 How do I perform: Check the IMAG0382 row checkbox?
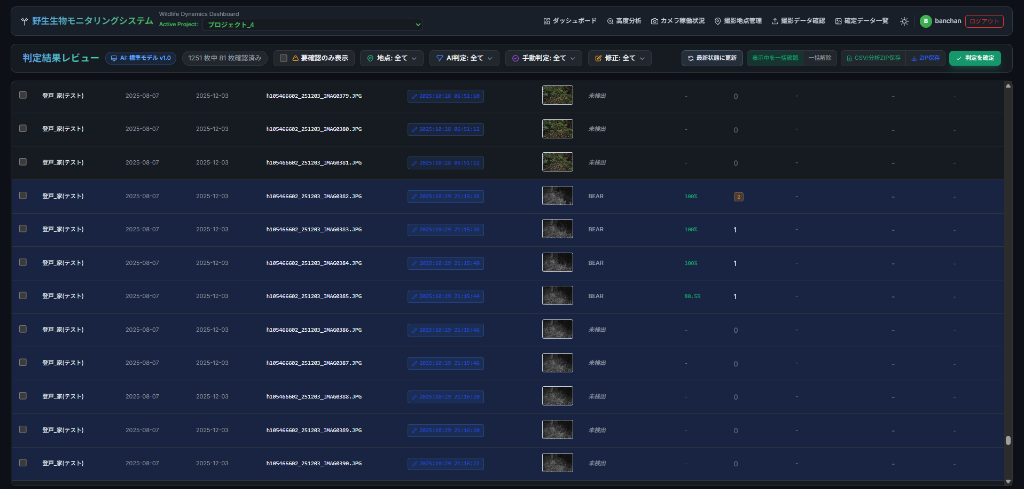(x=23, y=195)
